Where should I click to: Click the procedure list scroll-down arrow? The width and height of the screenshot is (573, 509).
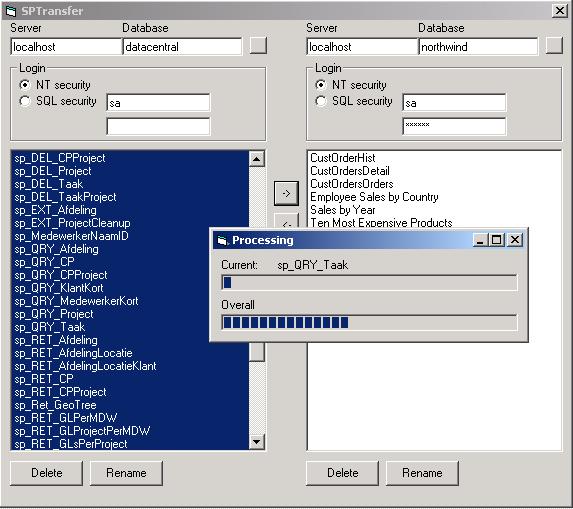click(257, 442)
